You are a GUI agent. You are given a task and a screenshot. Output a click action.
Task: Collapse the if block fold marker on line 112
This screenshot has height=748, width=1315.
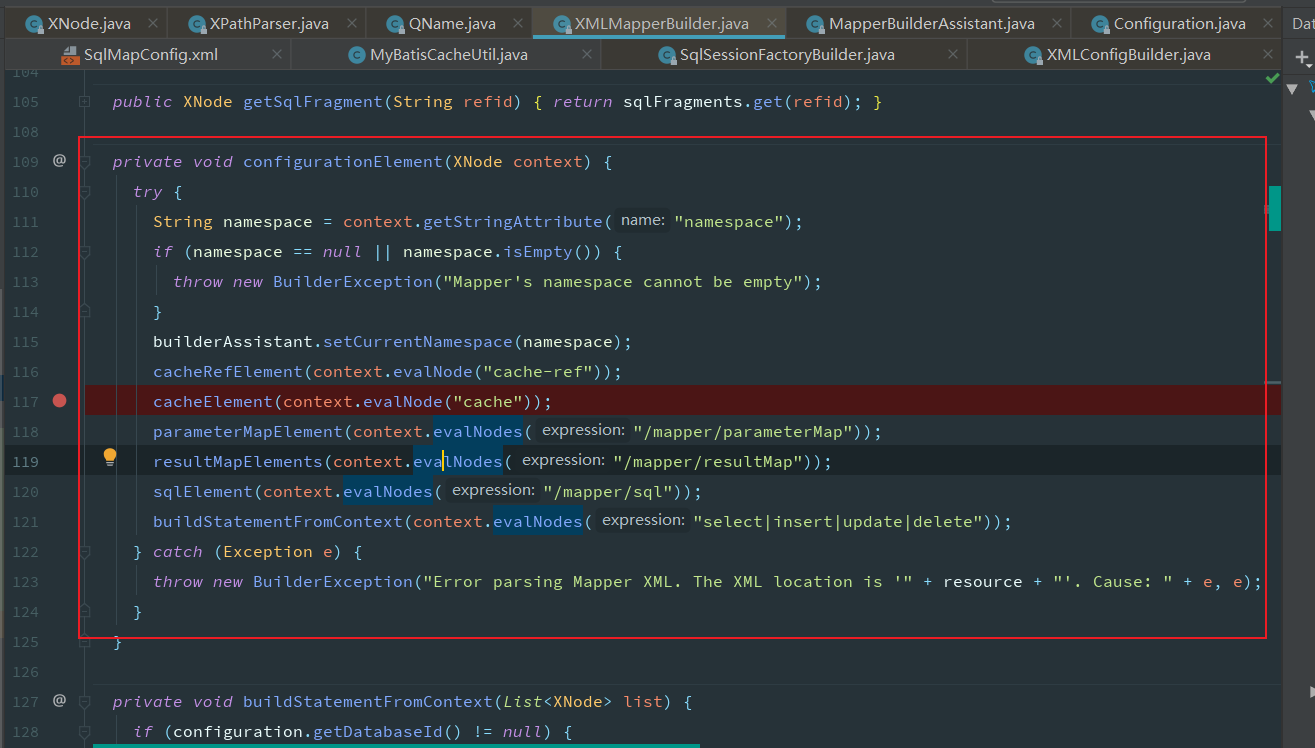click(85, 252)
